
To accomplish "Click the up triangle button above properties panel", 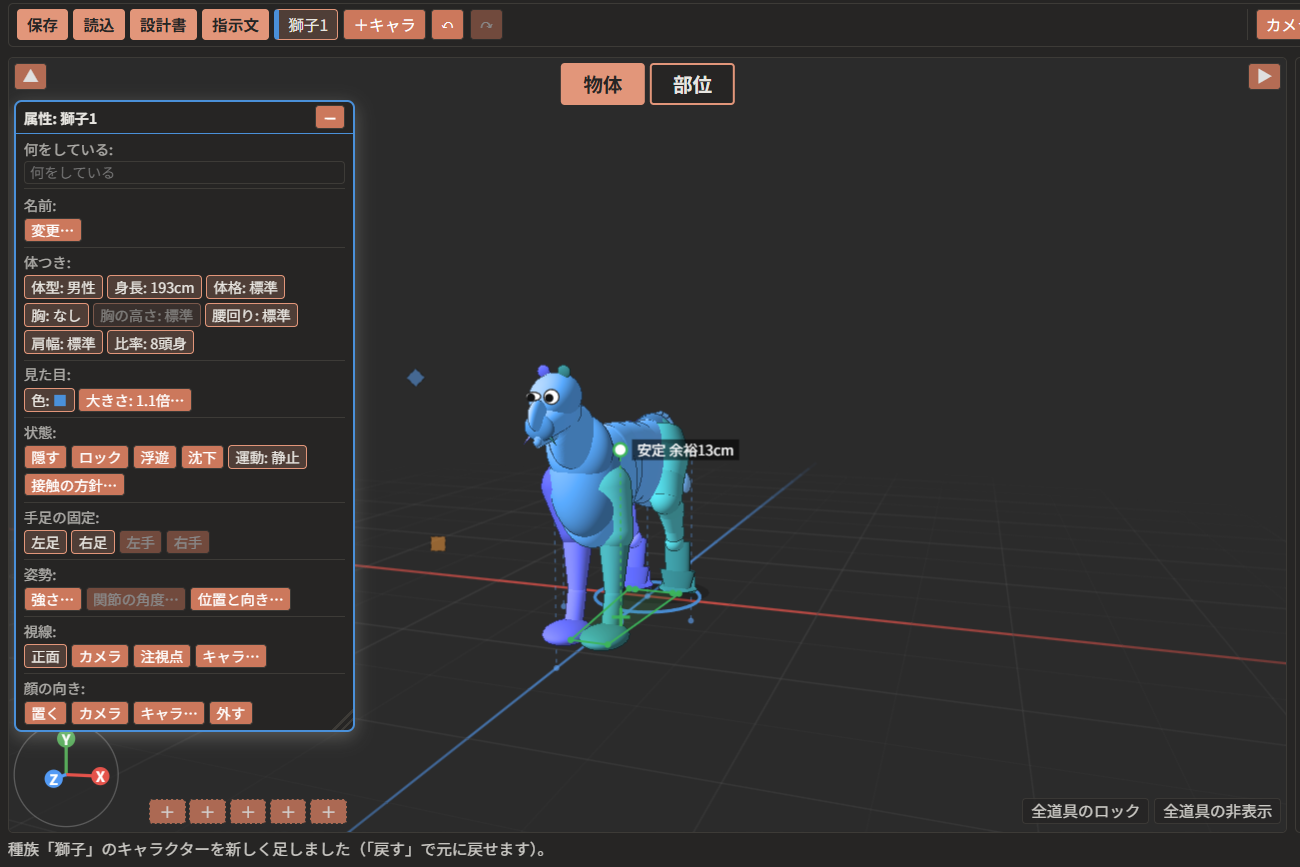I will [30, 76].
